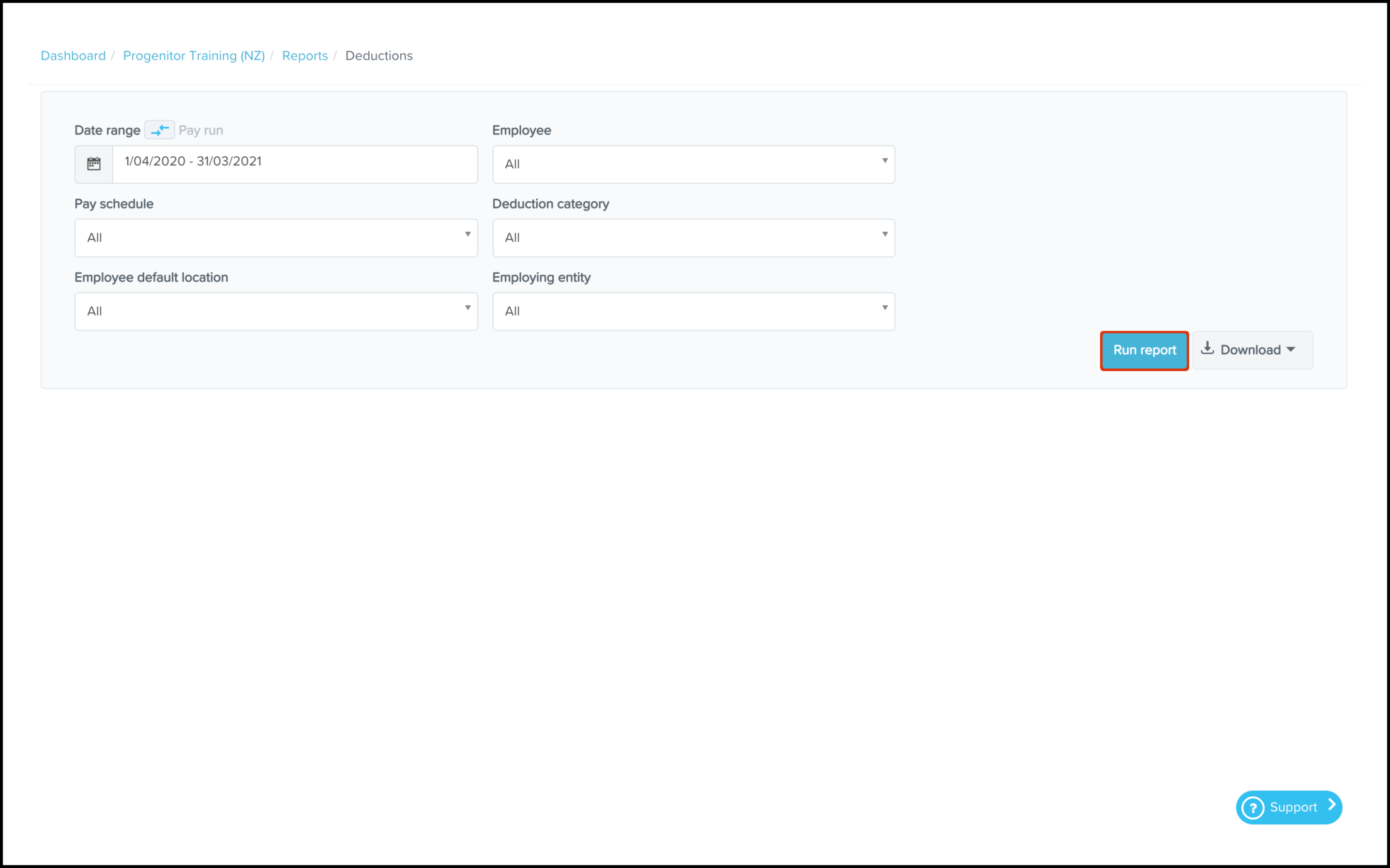This screenshot has width=1390, height=868.
Task: Toggle Date range / Pay run switch
Action: [159, 130]
